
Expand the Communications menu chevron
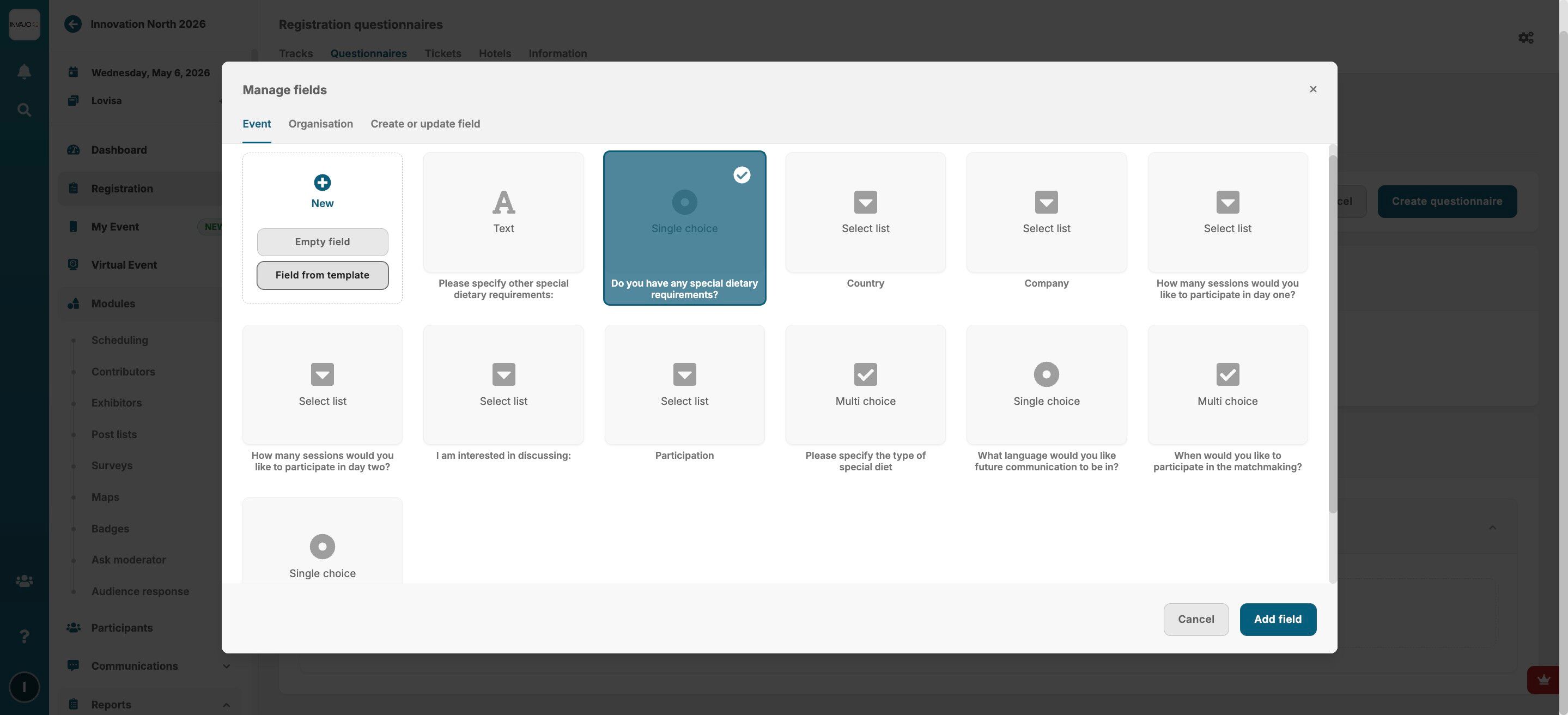(227, 666)
